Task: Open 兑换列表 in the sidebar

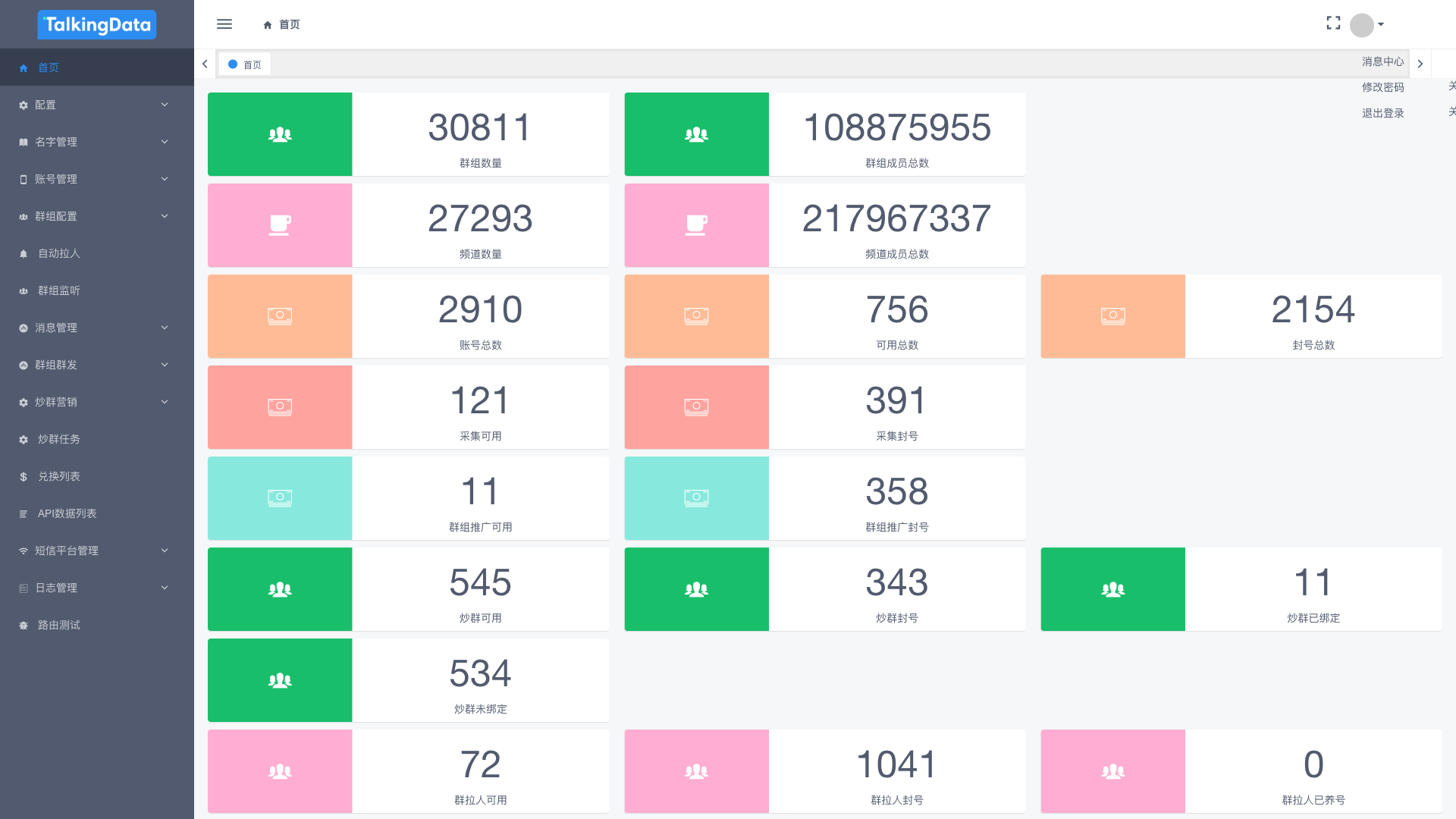Action: [x=59, y=476]
